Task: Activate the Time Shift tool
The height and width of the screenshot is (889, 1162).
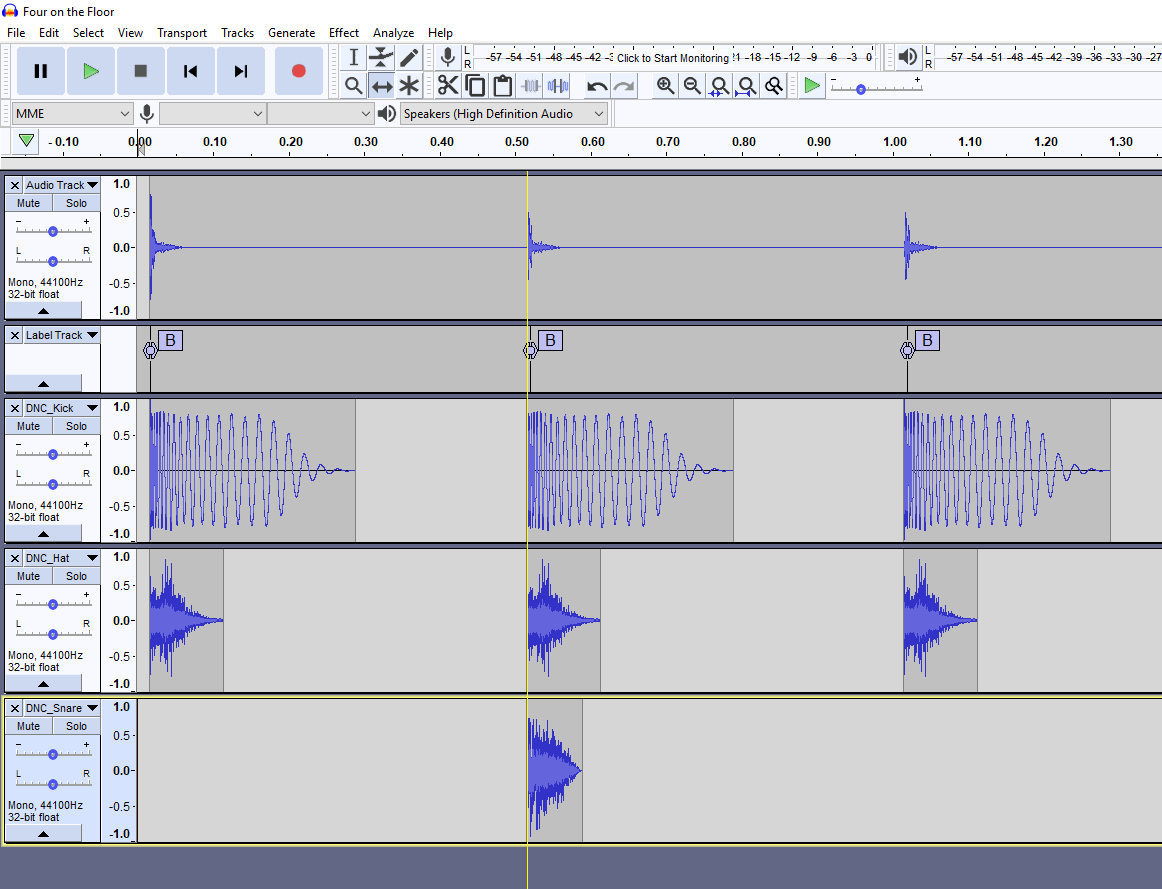Action: click(381, 86)
